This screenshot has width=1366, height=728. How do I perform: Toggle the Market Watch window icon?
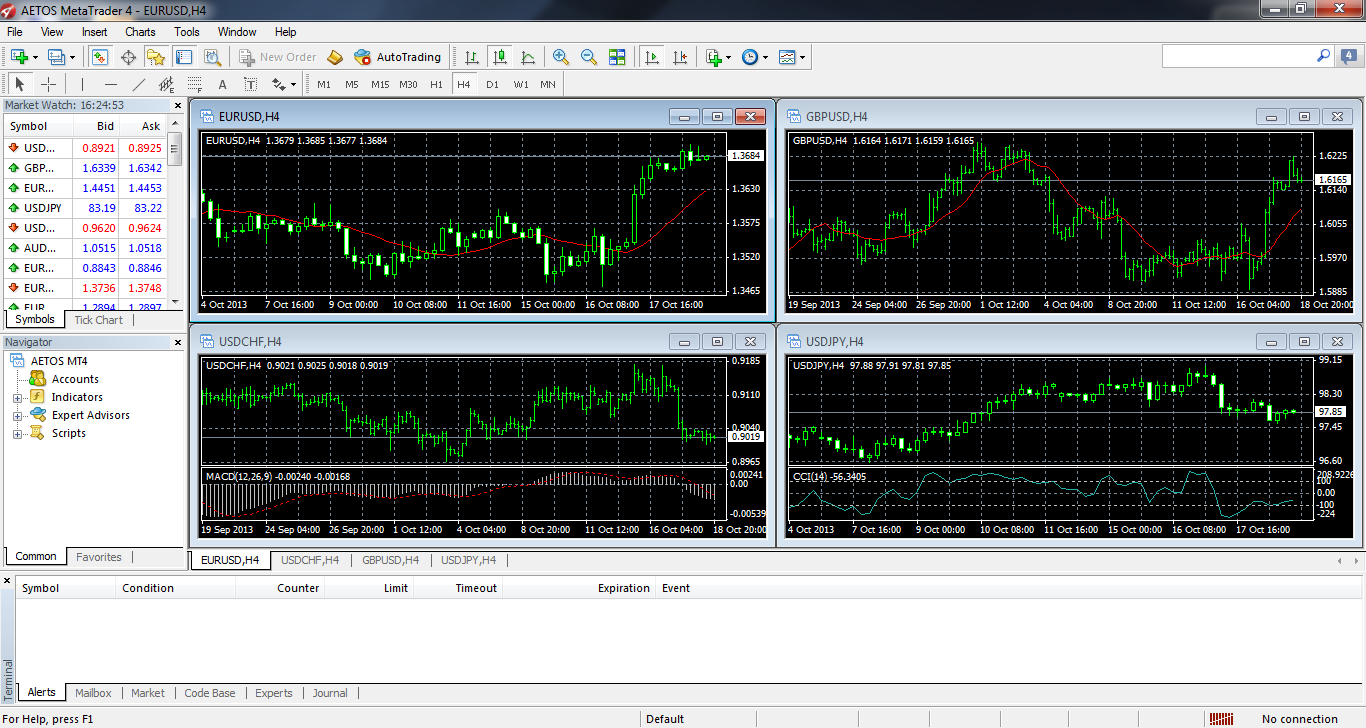click(100, 57)
